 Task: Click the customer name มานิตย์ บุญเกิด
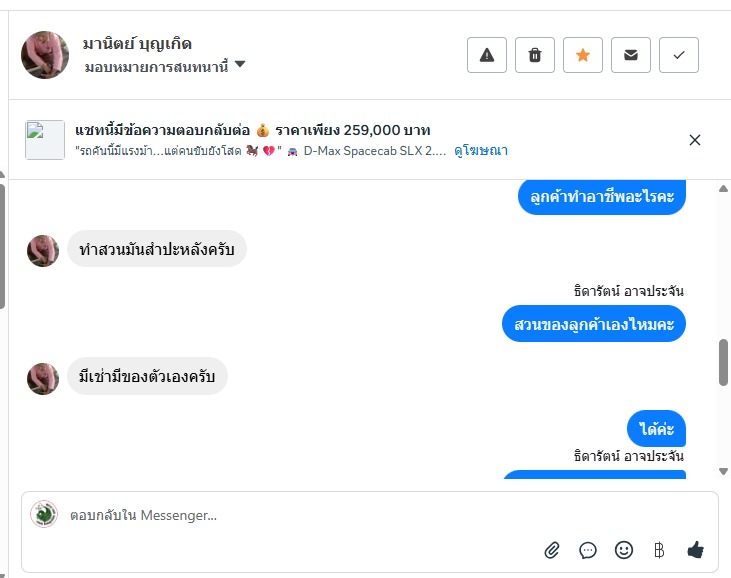137,44
